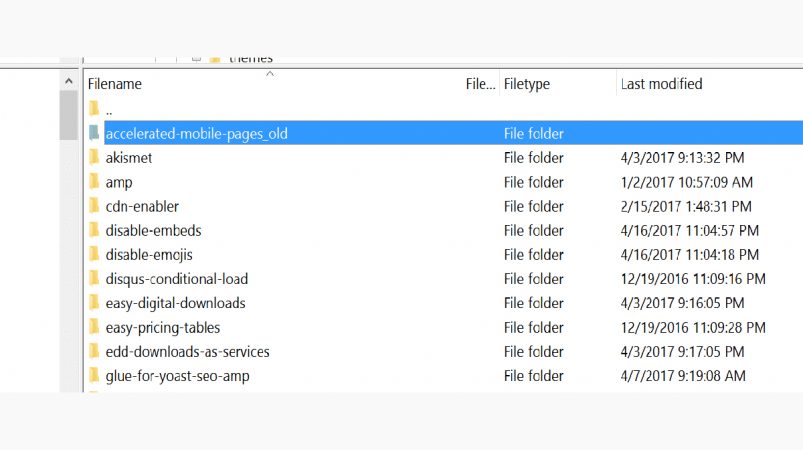The height and width of the screenshot is (450, 803).
Task: Select the akismet folder name
Action: (129, 158)
